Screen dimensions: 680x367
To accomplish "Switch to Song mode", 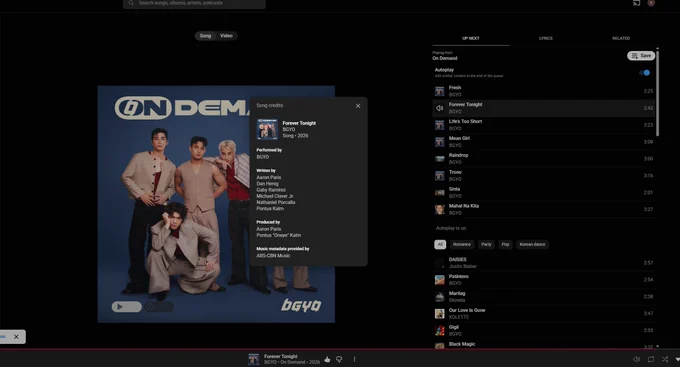I will click(206, 36).
